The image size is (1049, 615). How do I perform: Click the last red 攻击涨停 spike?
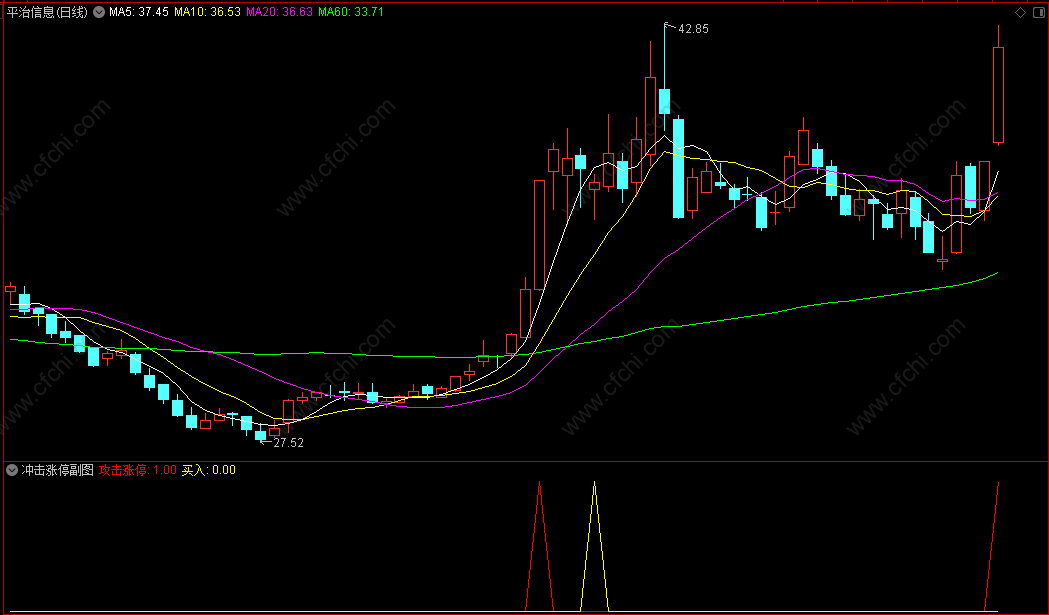[x=991, y=545]
